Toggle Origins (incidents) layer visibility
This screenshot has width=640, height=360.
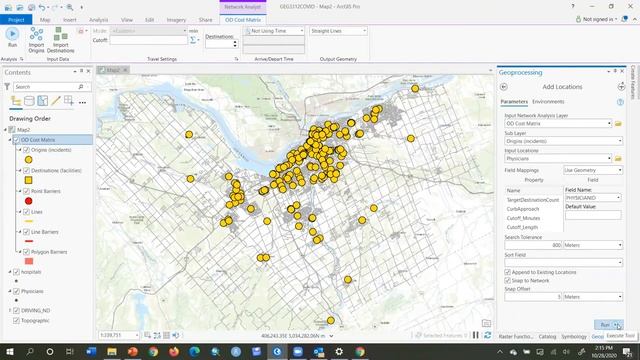[x=26, y=150]
